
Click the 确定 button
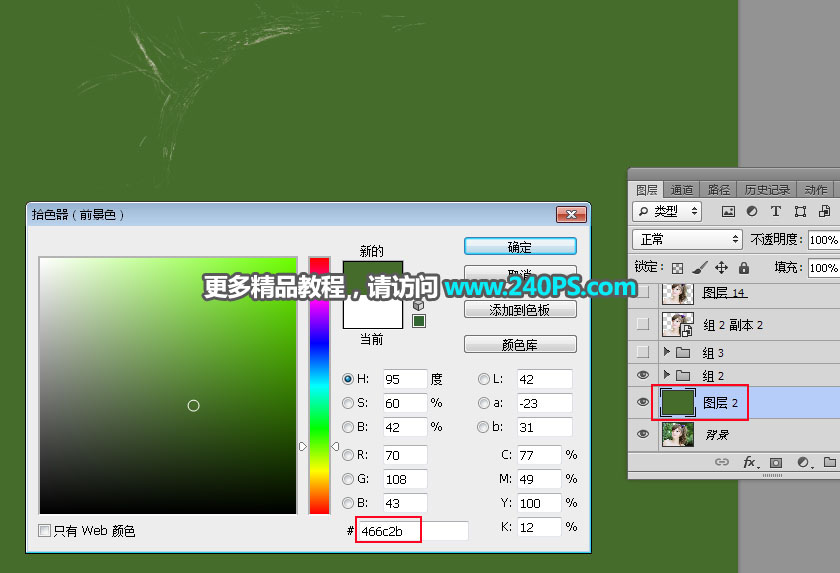(520, 246)
